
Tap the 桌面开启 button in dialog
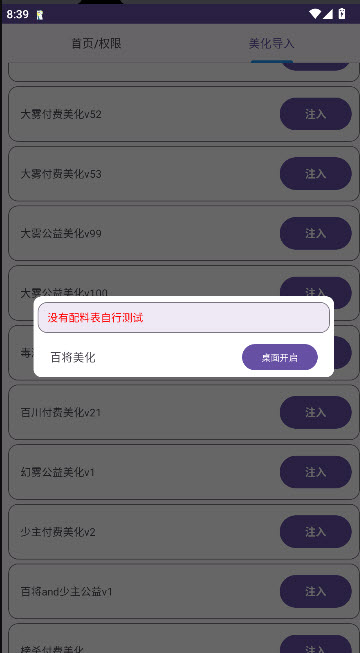tap(280, 357)
